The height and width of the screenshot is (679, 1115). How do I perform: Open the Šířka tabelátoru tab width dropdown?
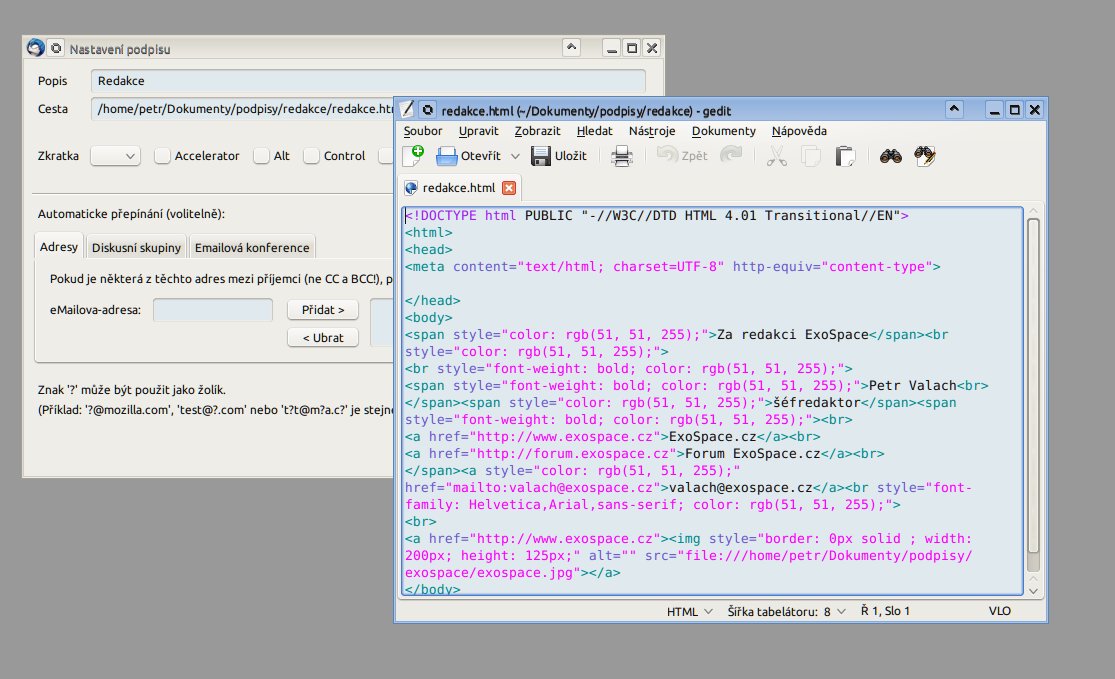[786, 611]
